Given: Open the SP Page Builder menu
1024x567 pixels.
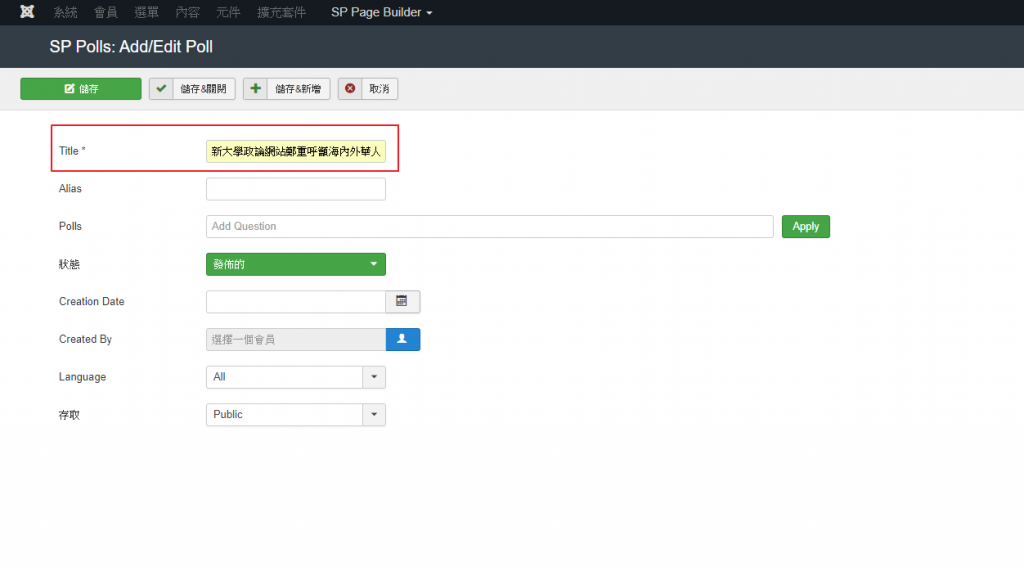Looking at the screenshot, I should (x=381, y=13).
